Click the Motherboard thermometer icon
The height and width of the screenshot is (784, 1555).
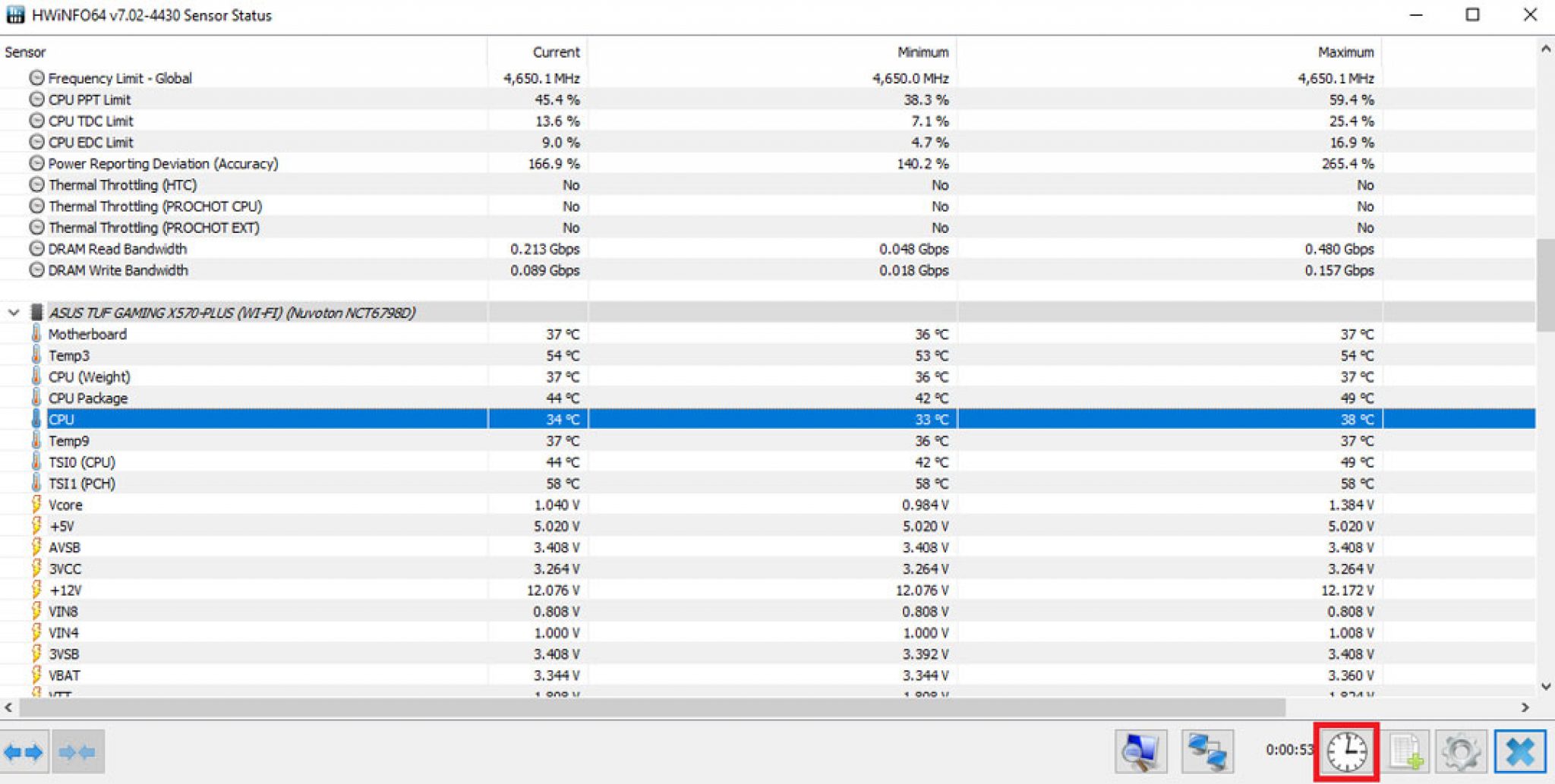click(x=36, y=334)
